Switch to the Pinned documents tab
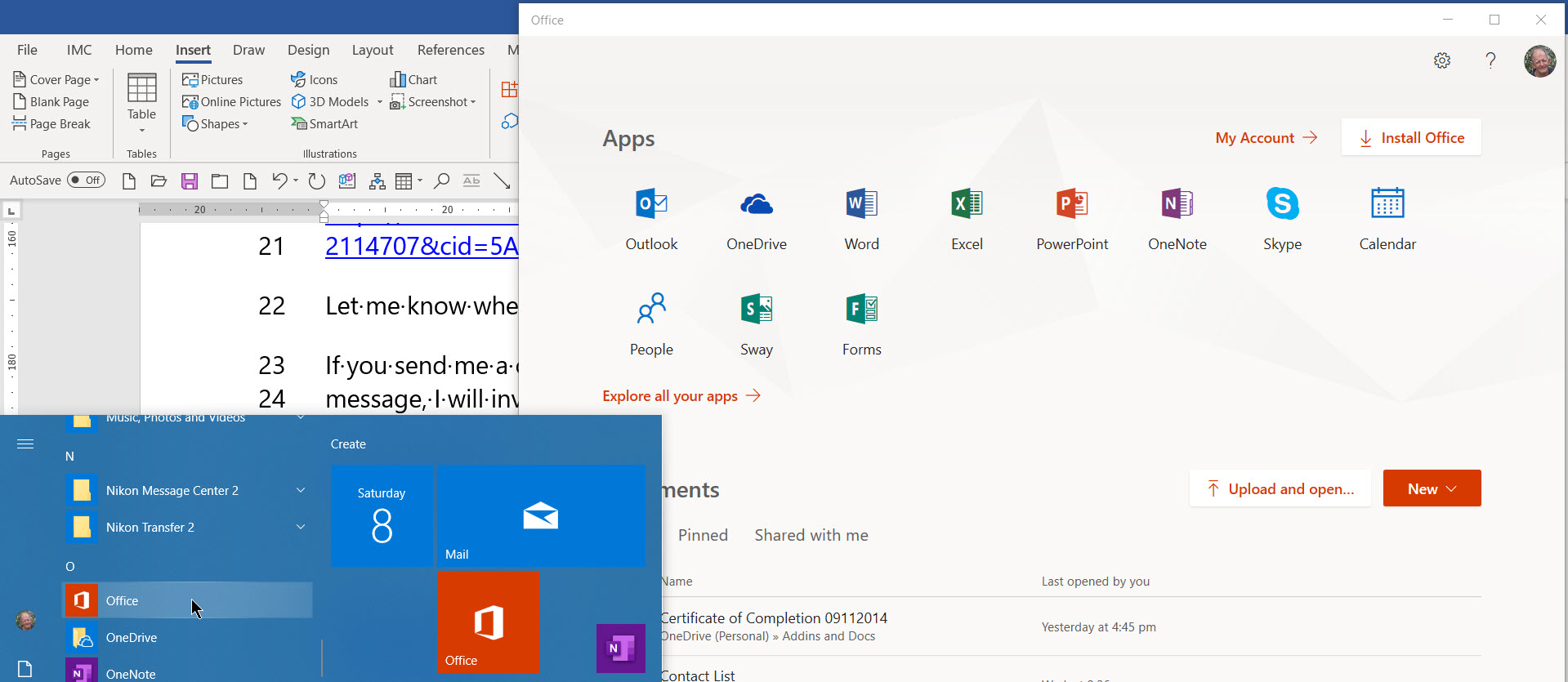 pos(703,535)
